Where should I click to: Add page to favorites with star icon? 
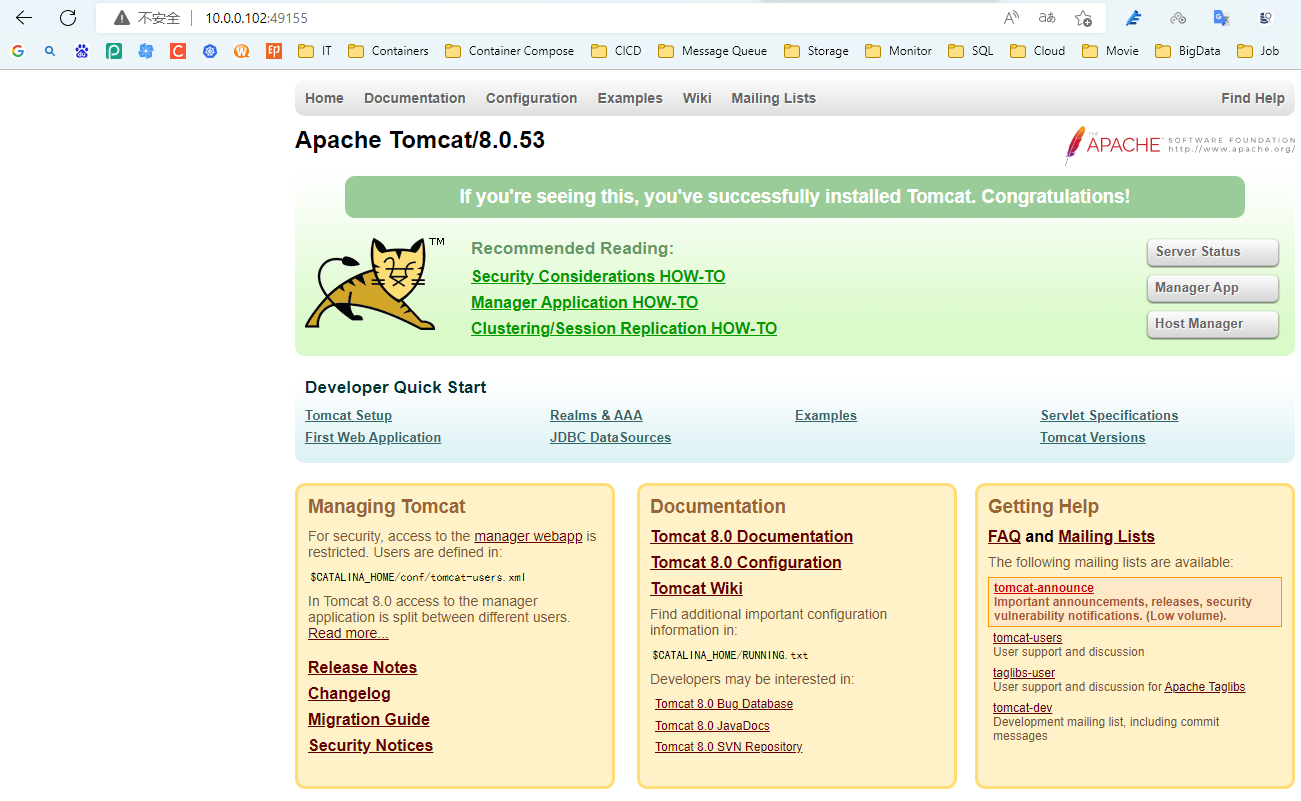(1083, 18)
